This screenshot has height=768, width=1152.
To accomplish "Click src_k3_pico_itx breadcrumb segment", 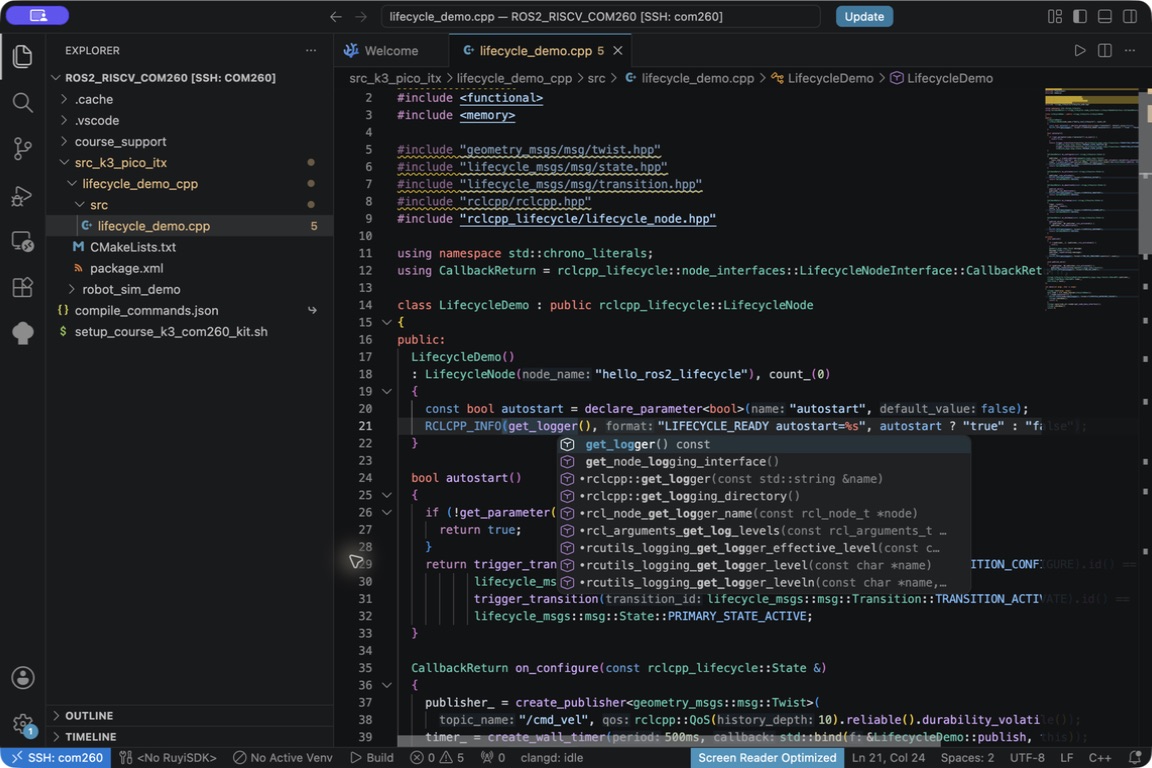I will click(395, 78).
